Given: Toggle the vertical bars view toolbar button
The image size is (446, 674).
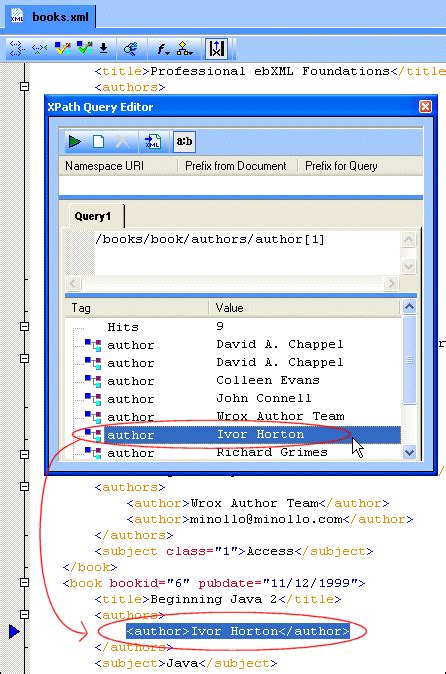Looking at the screenshot, I should 217,49.
